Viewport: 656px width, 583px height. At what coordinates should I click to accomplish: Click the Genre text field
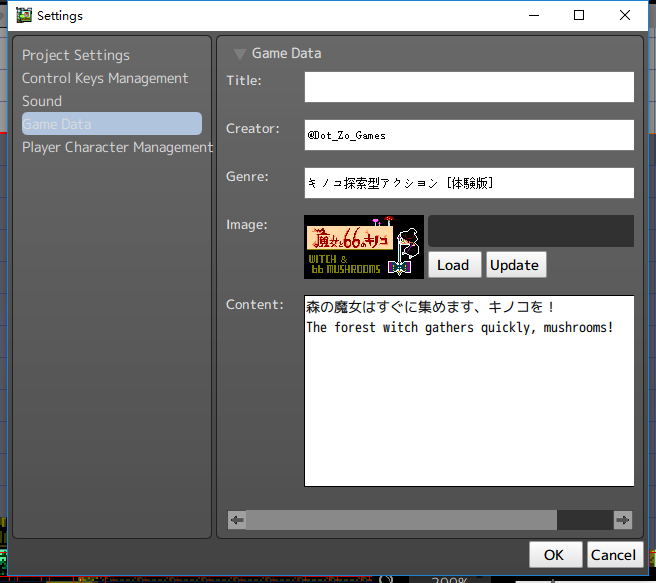click(469, 183)
